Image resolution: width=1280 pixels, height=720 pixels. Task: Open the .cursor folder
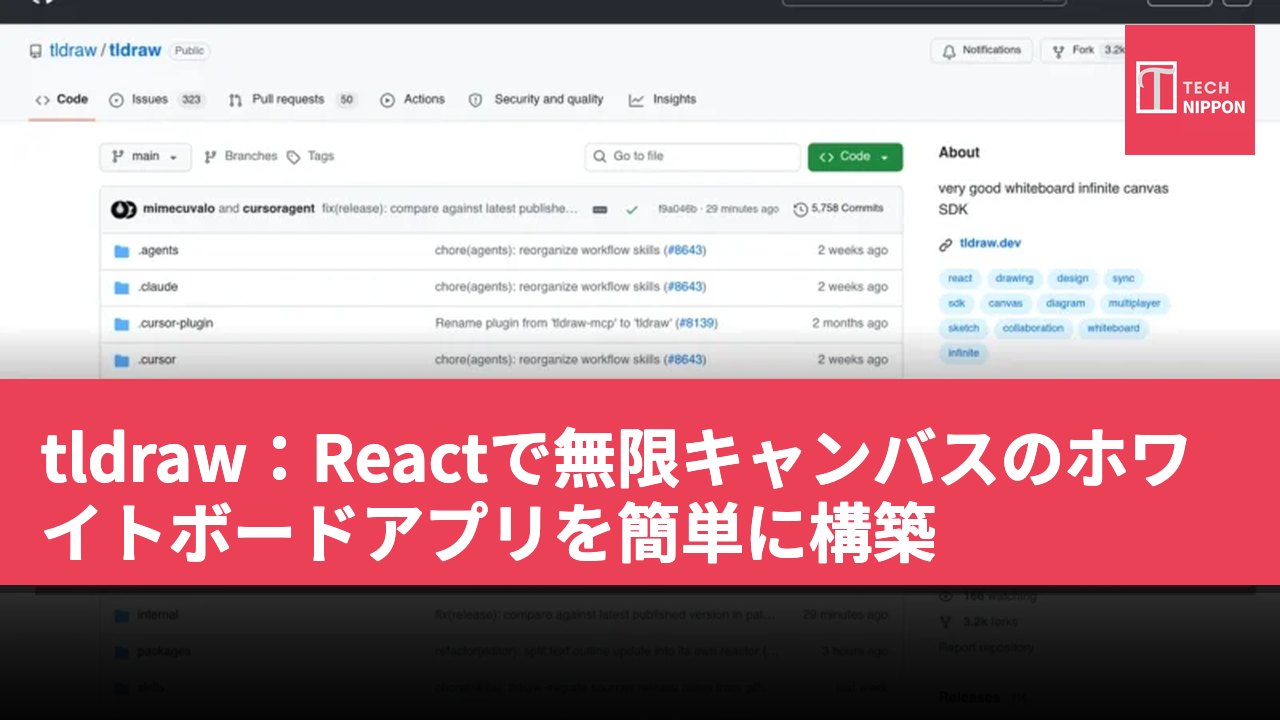157,360
